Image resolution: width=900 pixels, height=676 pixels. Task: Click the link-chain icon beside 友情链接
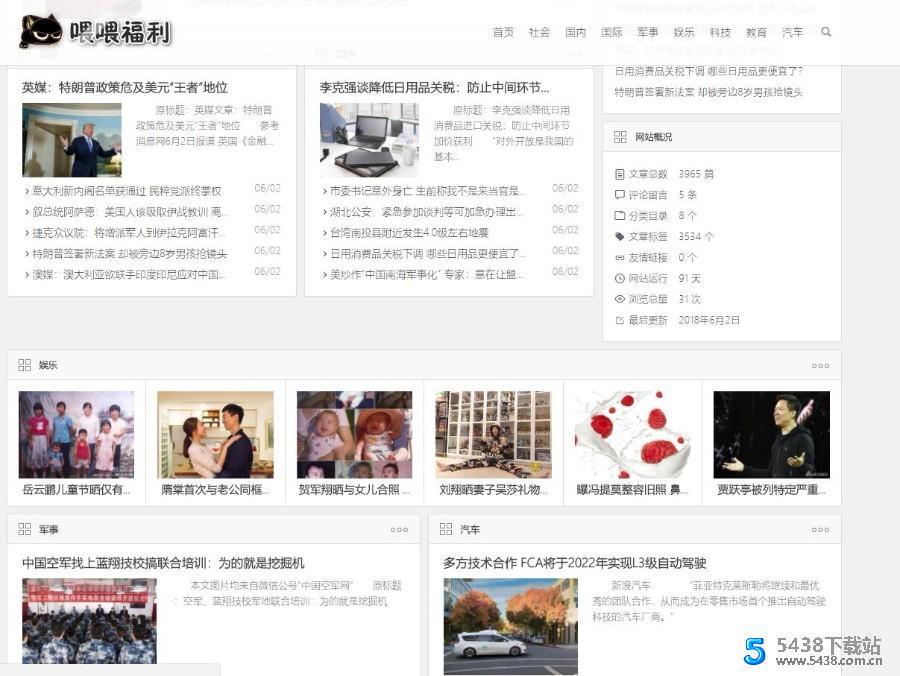point(620,256)
